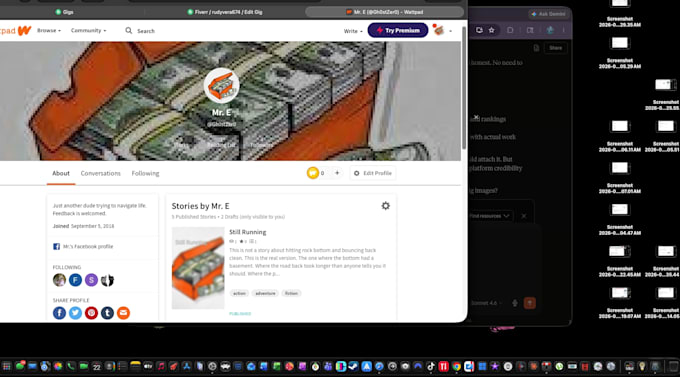Click the action tag on Still Running

click(239, 293)
